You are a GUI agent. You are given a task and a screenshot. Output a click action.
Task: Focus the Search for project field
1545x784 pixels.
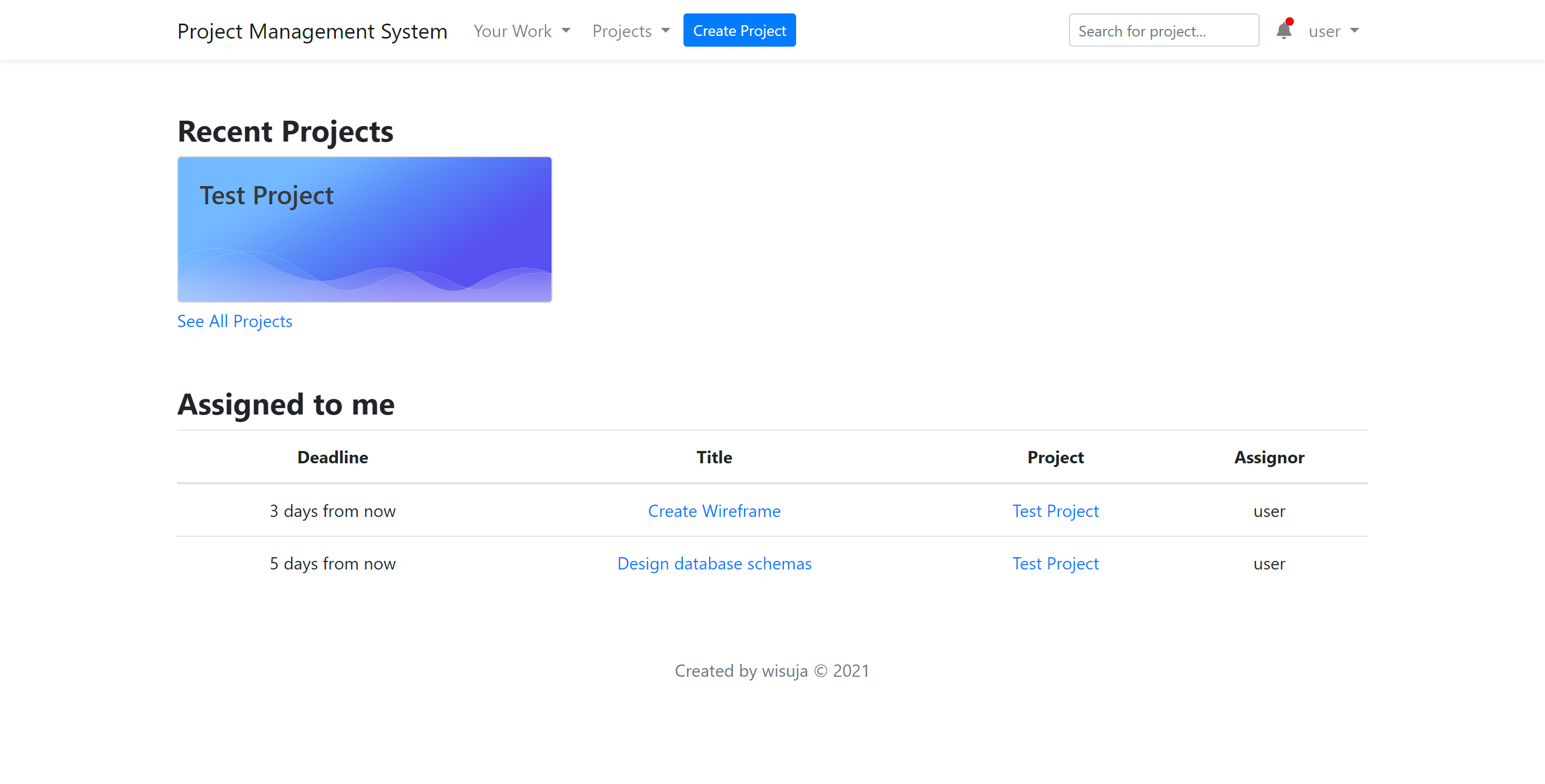pyautogui.click(x=1163, y=31)
